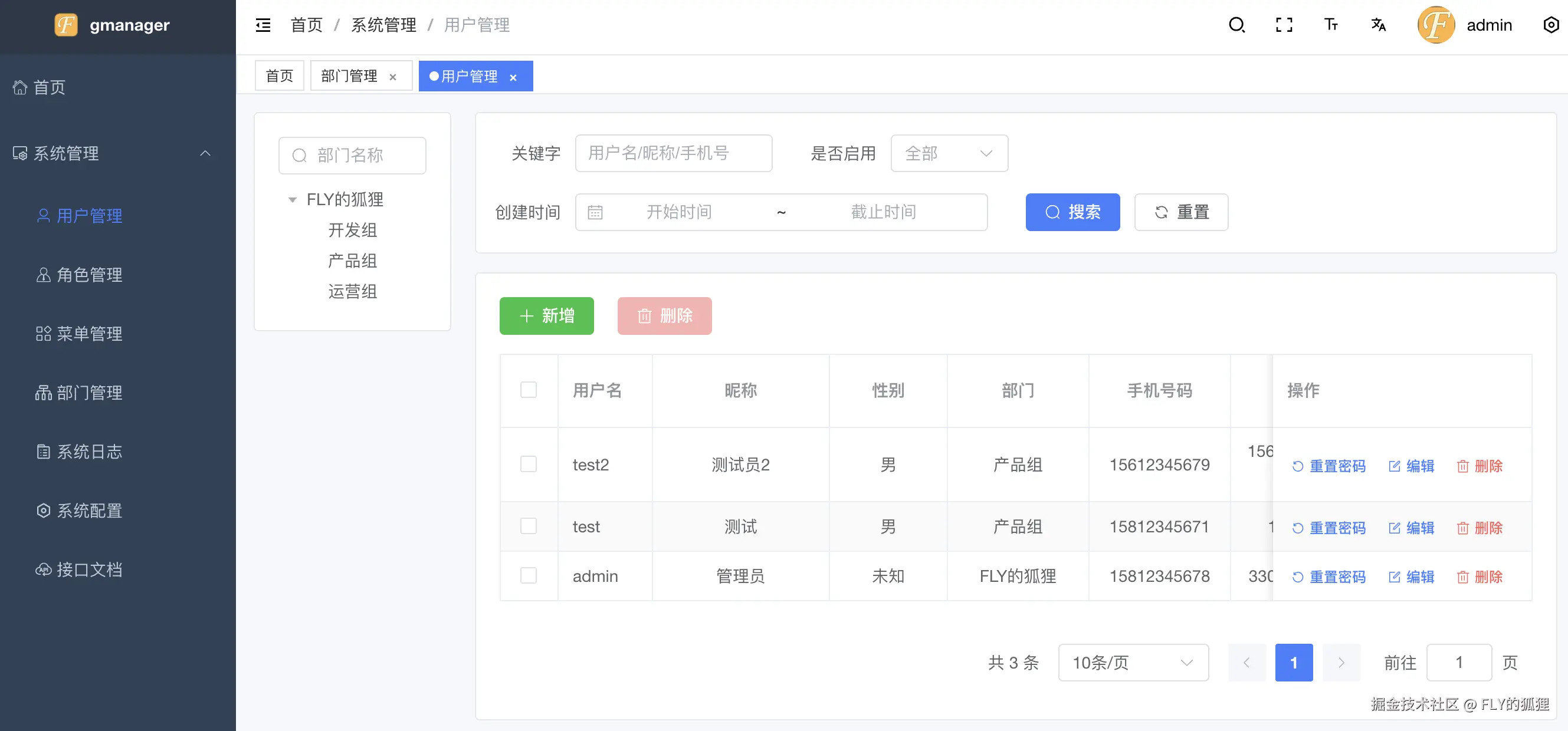1568x731 pixels.
Task: Expand the 10条/页 page size dropdown
Action: coord(1133,662)
